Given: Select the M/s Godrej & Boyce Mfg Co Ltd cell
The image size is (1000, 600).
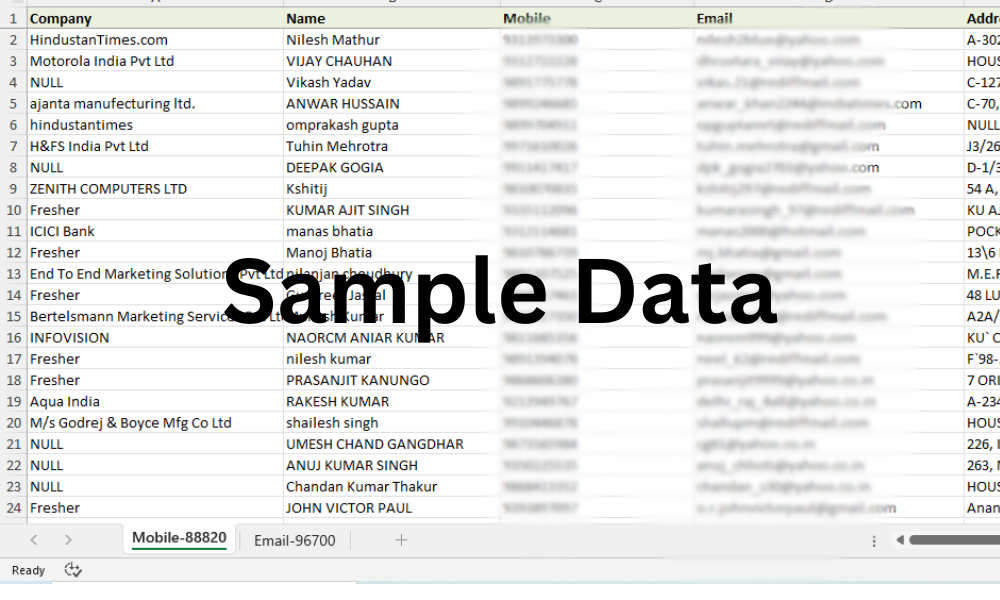Looking at the screenshot, I should tap(155, 423).
